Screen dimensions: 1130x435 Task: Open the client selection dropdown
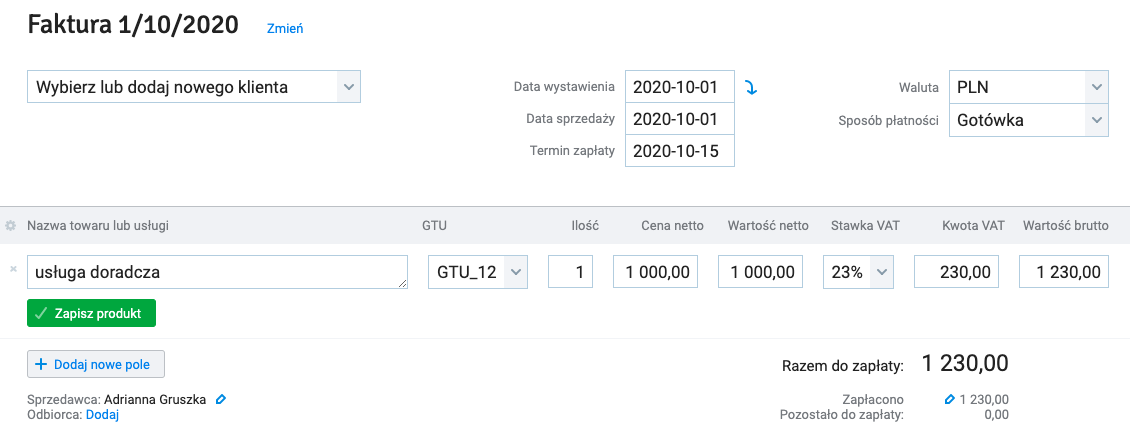coord(194,86)
